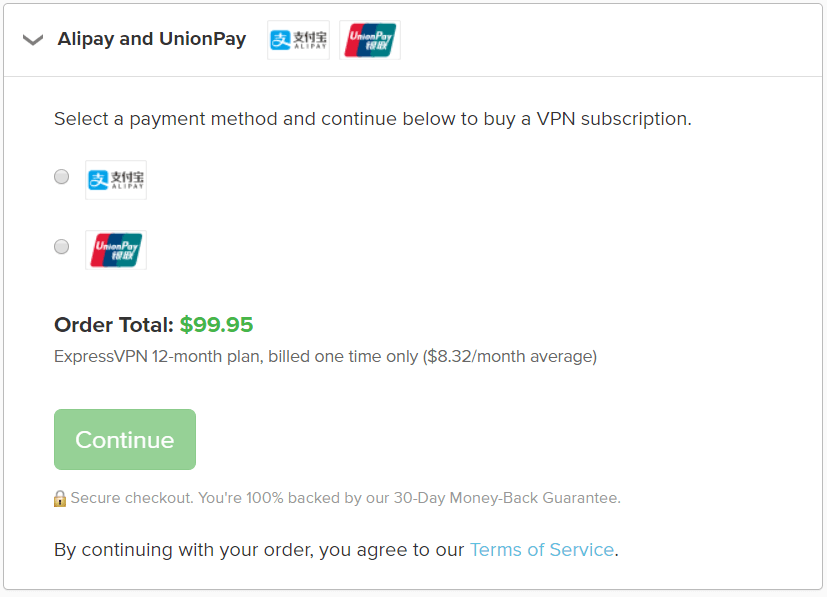Click the "Alipay and UnionPay" header title
The height and width of the screenshot is (597, 827).
(x=152, y=39)
